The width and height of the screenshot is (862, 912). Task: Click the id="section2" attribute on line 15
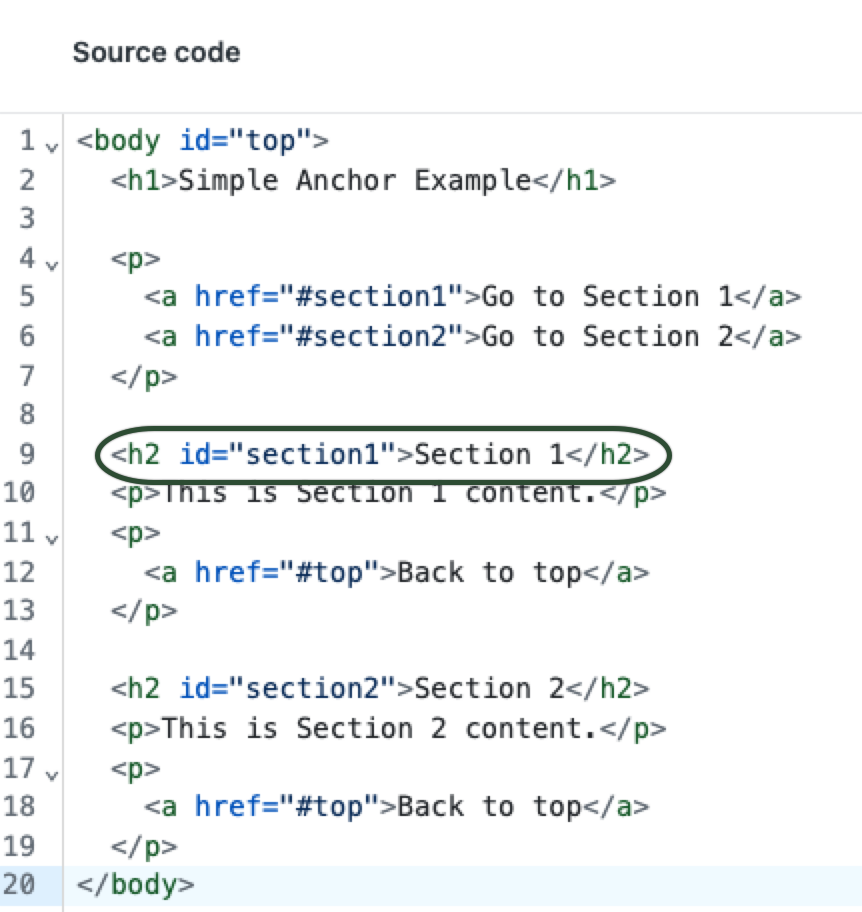pyautogui.click(x=287, y=689)
